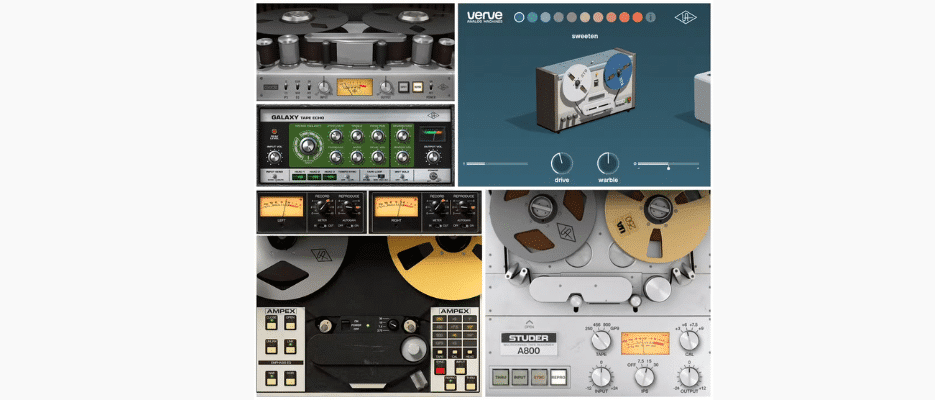Click the Studer A800 OUTPUT knob
The image size is (935, 400).
point(689,377)
